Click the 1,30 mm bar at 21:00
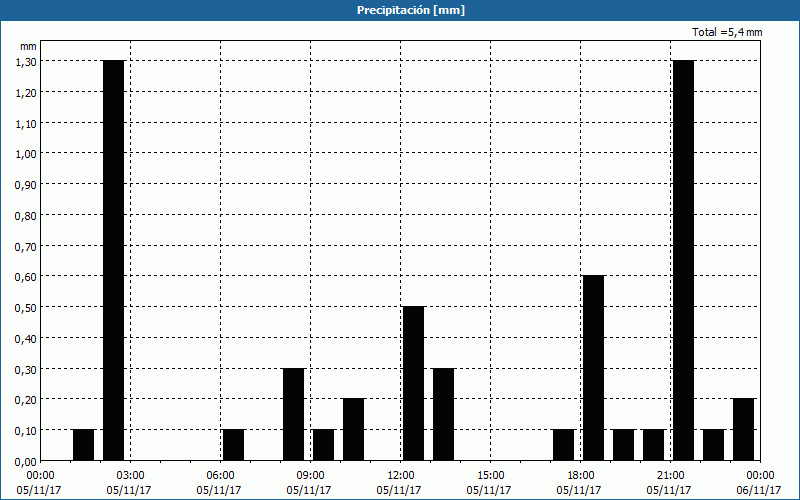Image resolution: width=800 pixels, height=500 pixels. (683, 261)
